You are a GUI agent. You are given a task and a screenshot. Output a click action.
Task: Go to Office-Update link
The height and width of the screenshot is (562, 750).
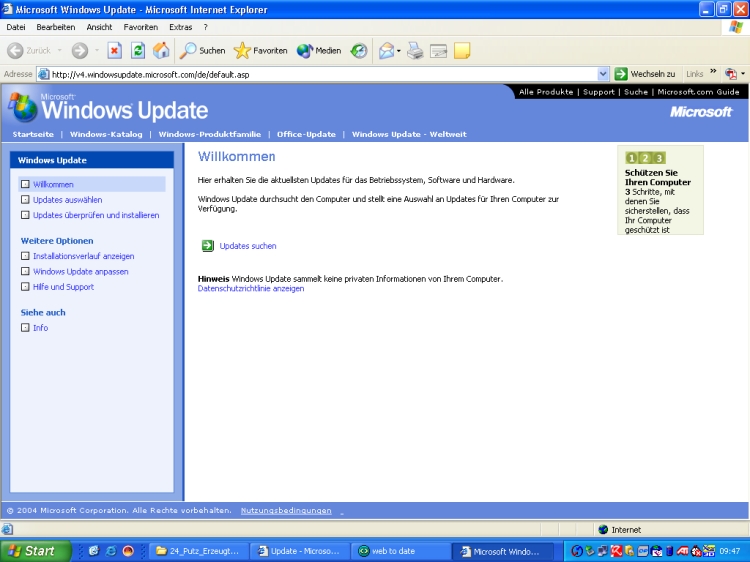point(306,134)
